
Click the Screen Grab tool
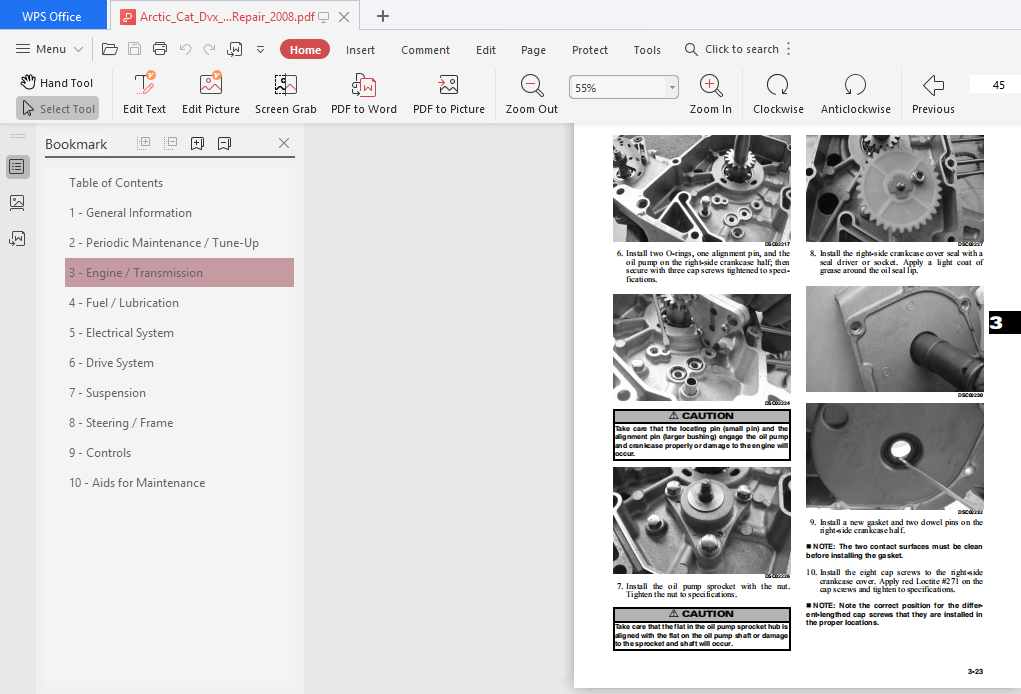286,93
